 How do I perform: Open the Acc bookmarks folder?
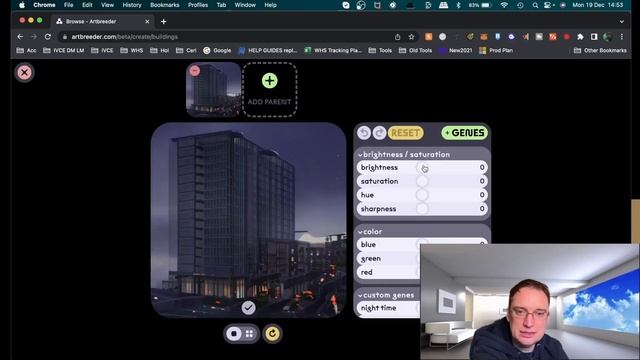[26, 51]
